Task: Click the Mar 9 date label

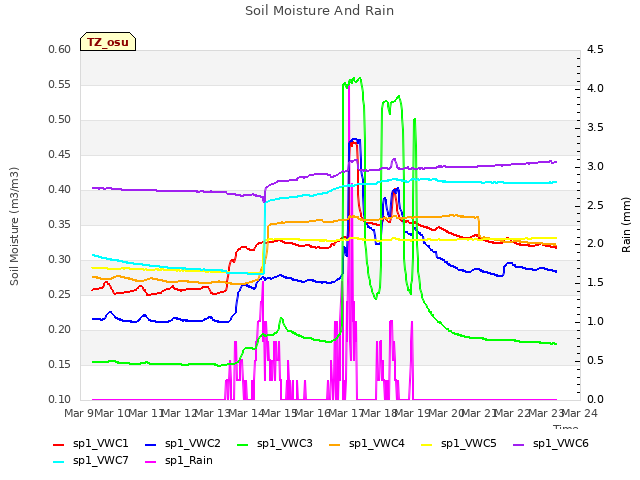Action: click(x=79, y=414)
